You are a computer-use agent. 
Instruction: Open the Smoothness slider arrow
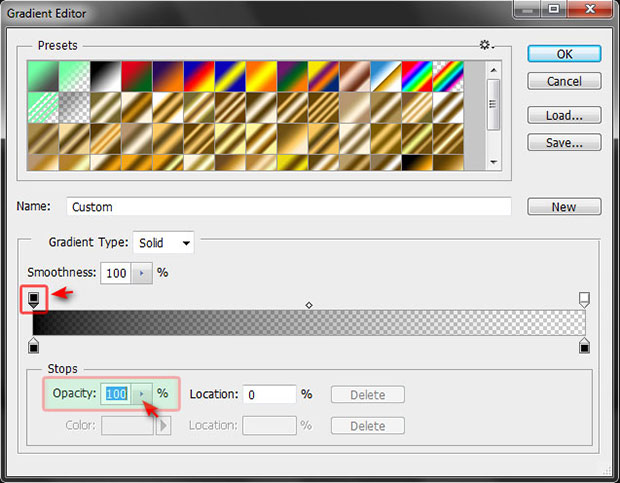point(142,273)
